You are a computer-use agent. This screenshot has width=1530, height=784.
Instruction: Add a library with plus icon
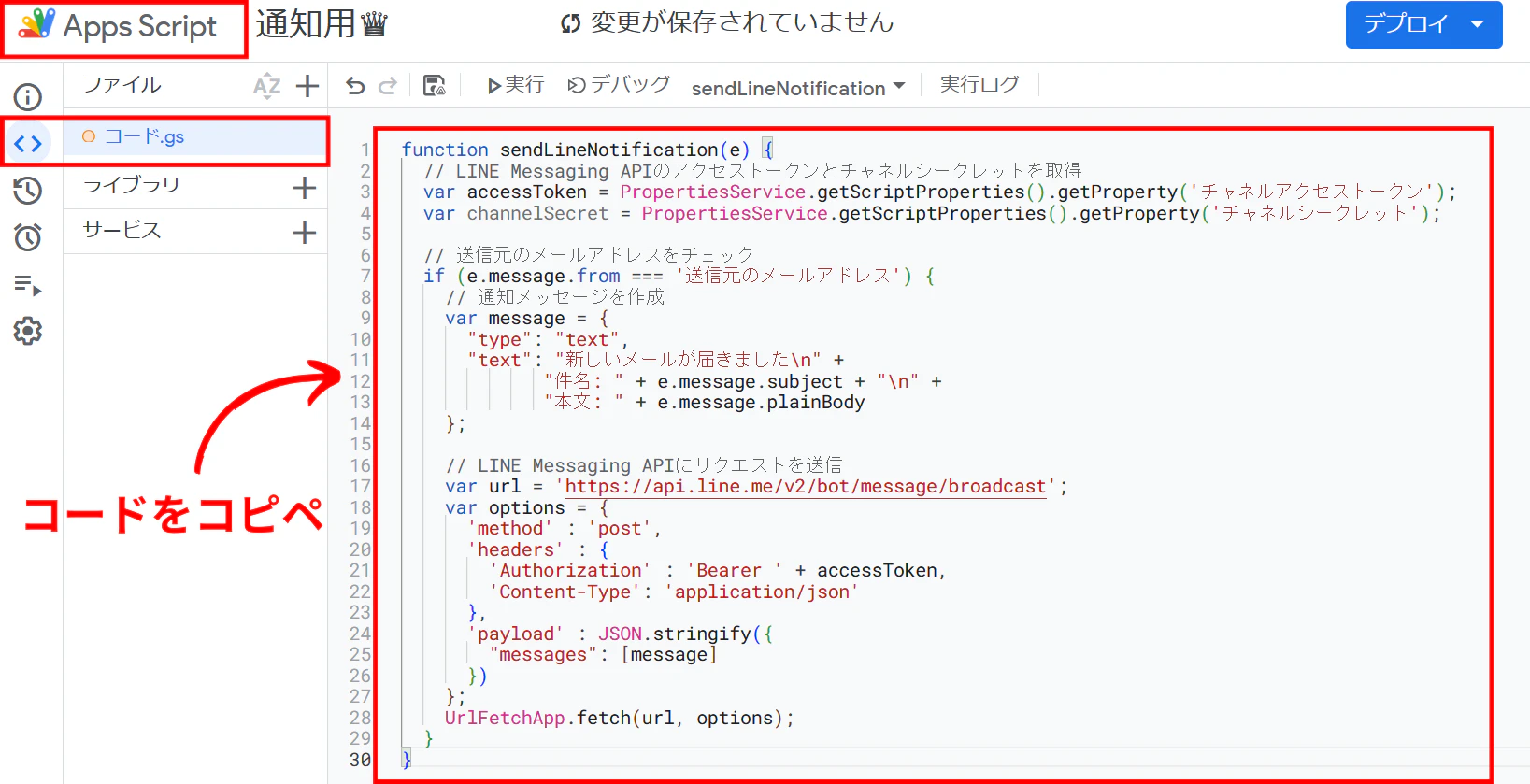[x=305, y=188]
